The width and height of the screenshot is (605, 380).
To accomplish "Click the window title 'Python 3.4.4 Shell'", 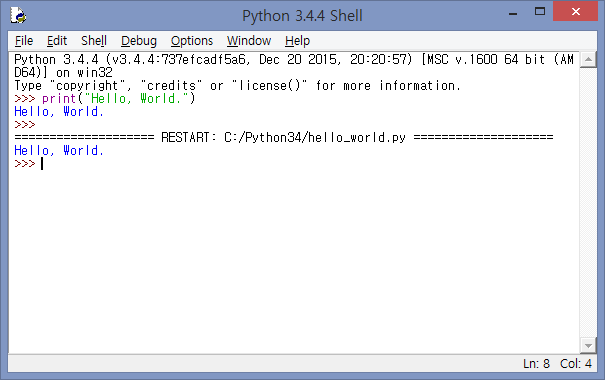I will 302,16.
